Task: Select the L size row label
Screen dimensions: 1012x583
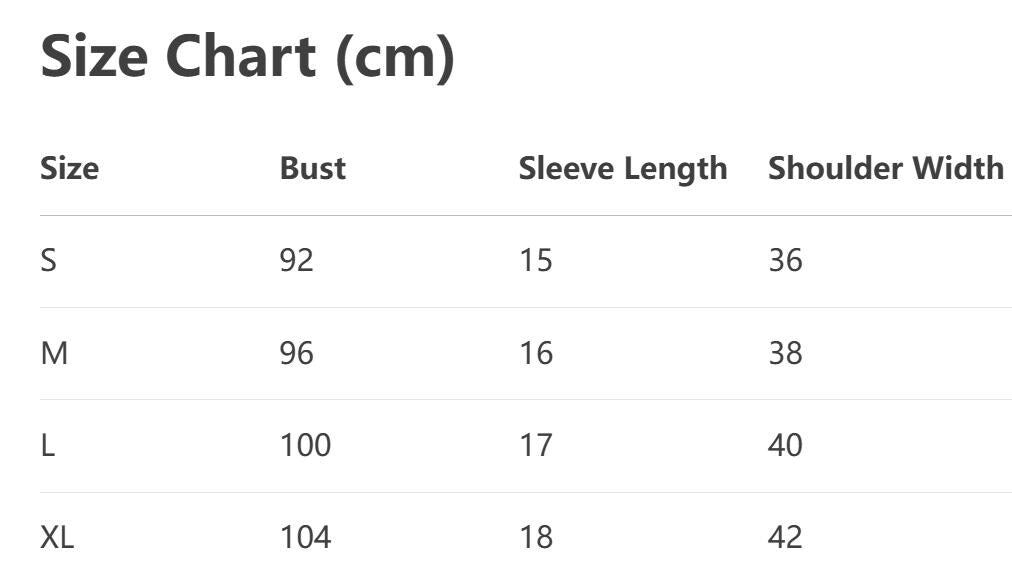Action: click(x=47, y=445)
